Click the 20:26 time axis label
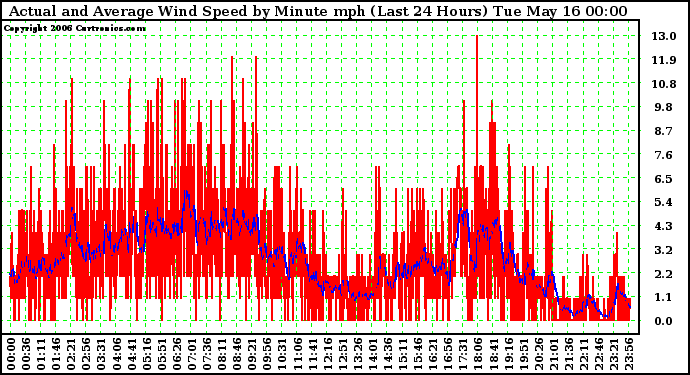This screenshot has width=690, height=375. pyautogui.click(x=538, y=354)
